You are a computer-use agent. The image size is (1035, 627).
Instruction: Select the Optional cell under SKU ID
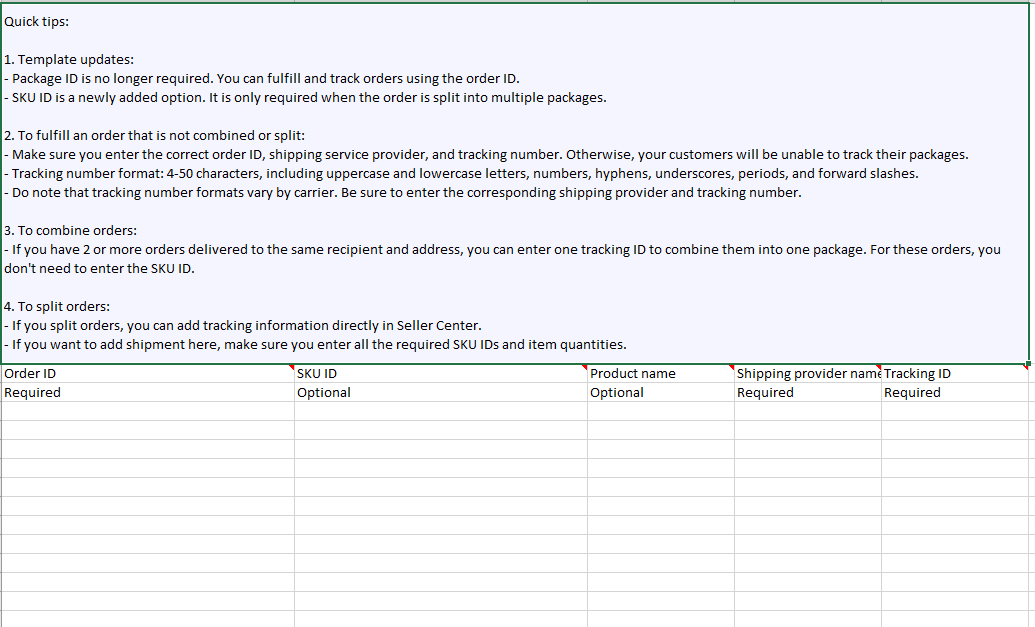(x=440, y=393)
